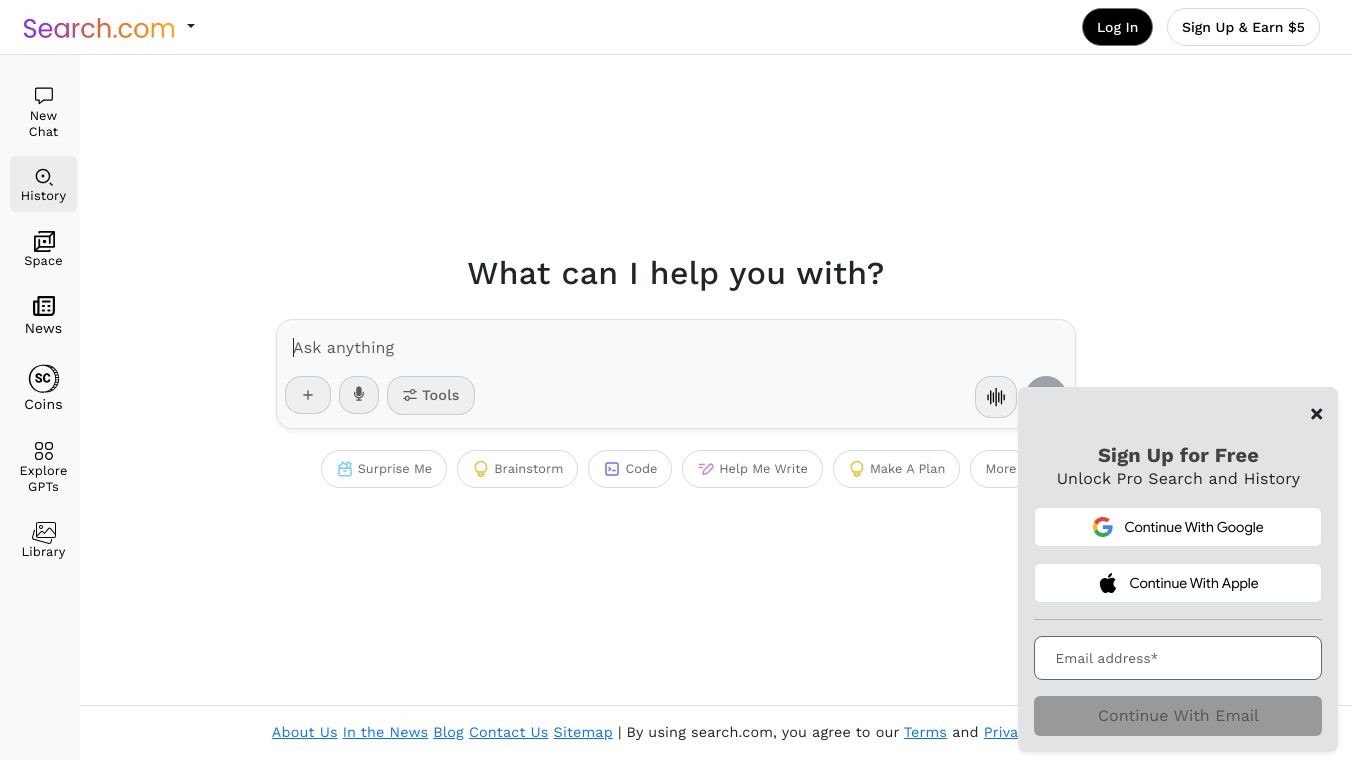This screenshot has height=760, width=1352.
Task: Open New Chat from sidebar
Action: [x=43, y=112]
